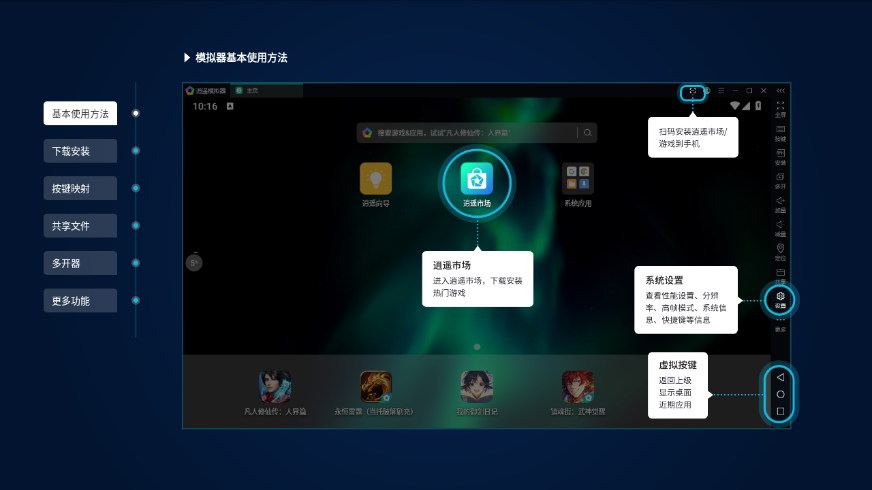The image size is (872, 490).
Task: Select the 共享文件 section
Action: (80, 226)
